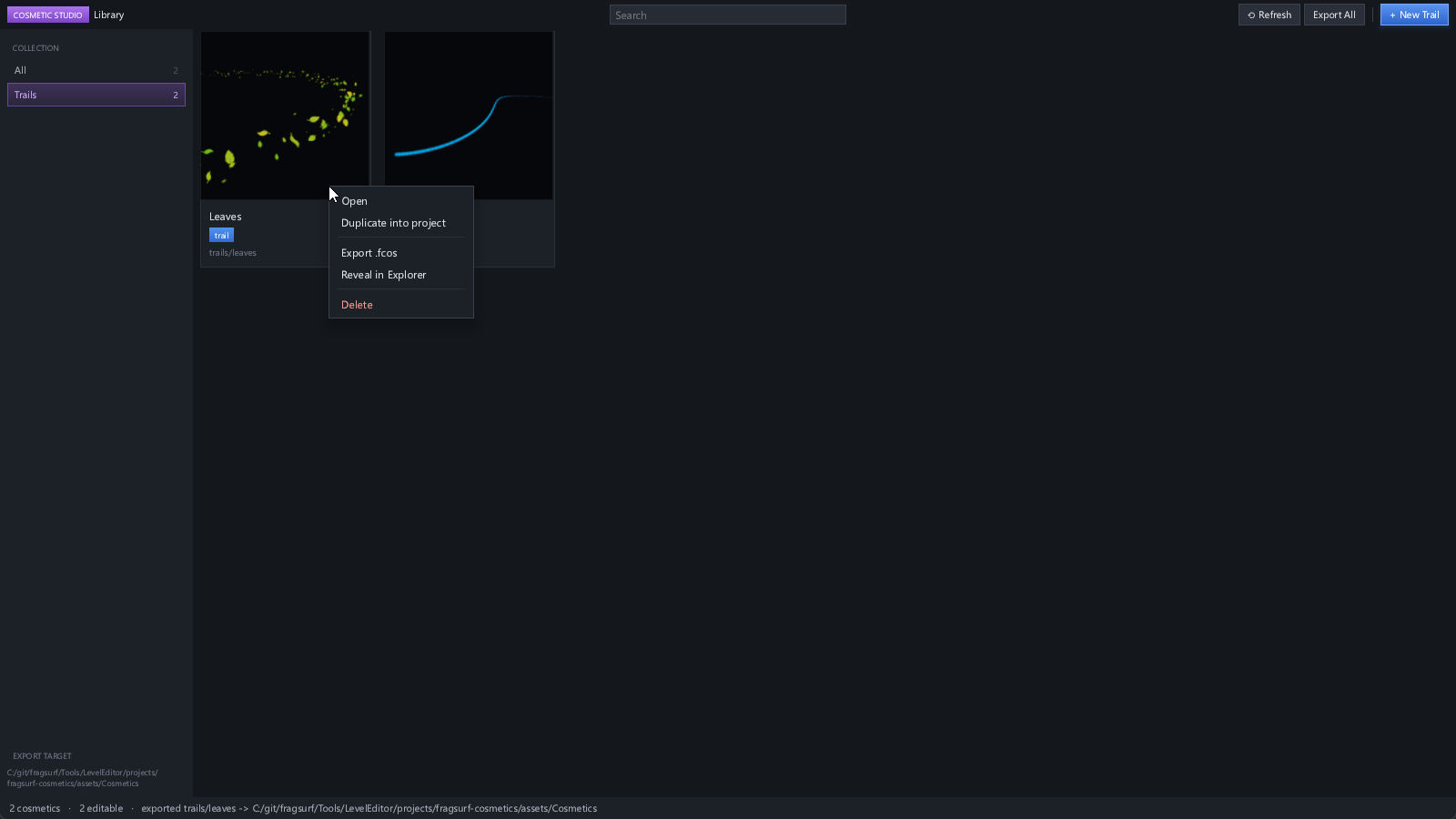Click the exported status message
Screen dimensions: 1456x819
point(369,808)
